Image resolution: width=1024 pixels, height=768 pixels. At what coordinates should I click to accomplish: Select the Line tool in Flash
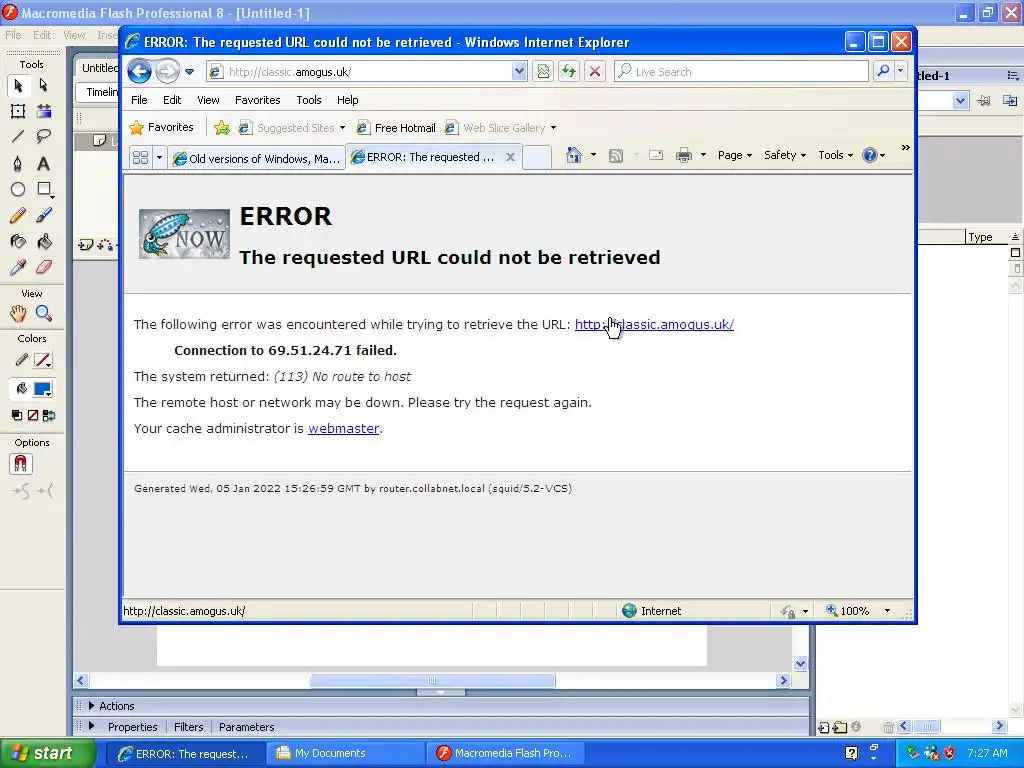[18, 136]
